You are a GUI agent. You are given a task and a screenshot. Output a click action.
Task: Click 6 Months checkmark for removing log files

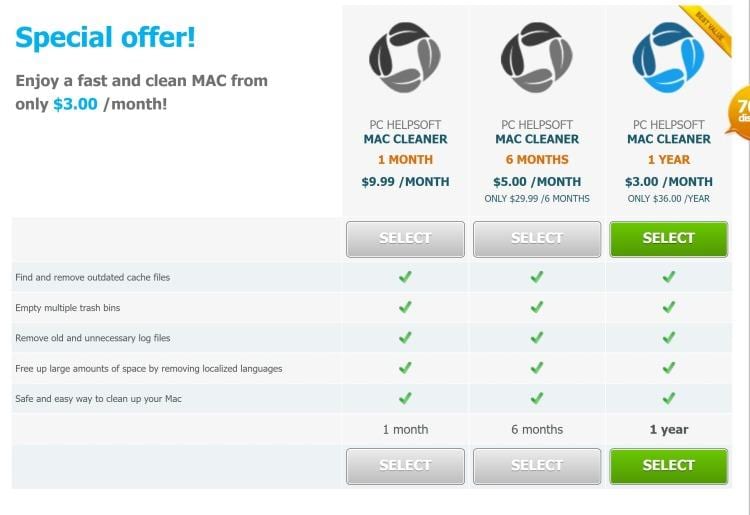(537, 337)
